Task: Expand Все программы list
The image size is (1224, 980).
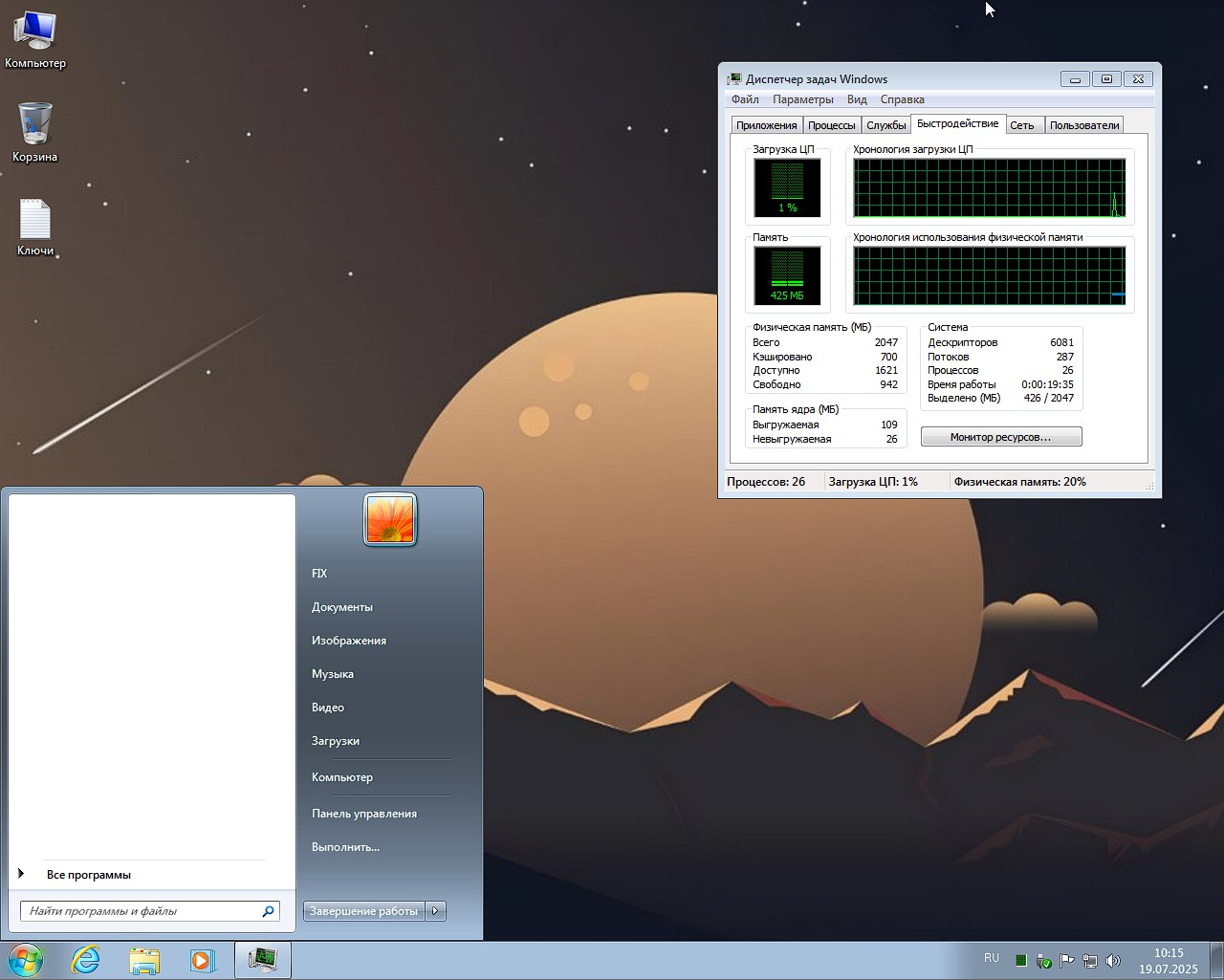Action: coord(88,875)
